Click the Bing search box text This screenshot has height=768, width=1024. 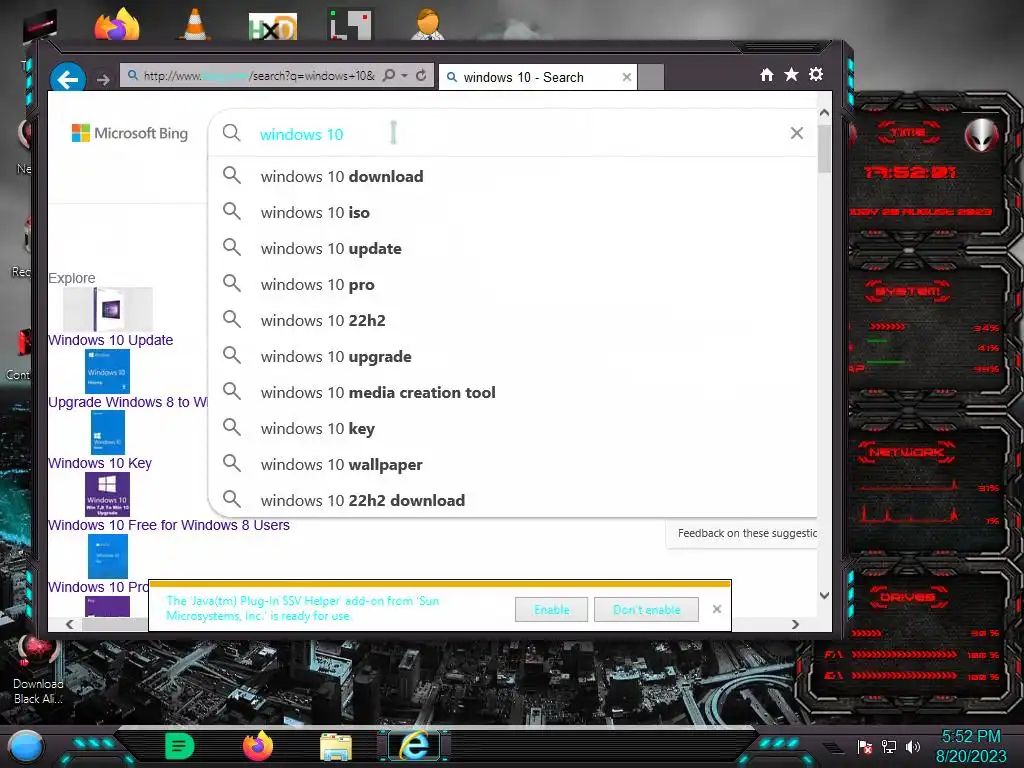tap(301, 135)
